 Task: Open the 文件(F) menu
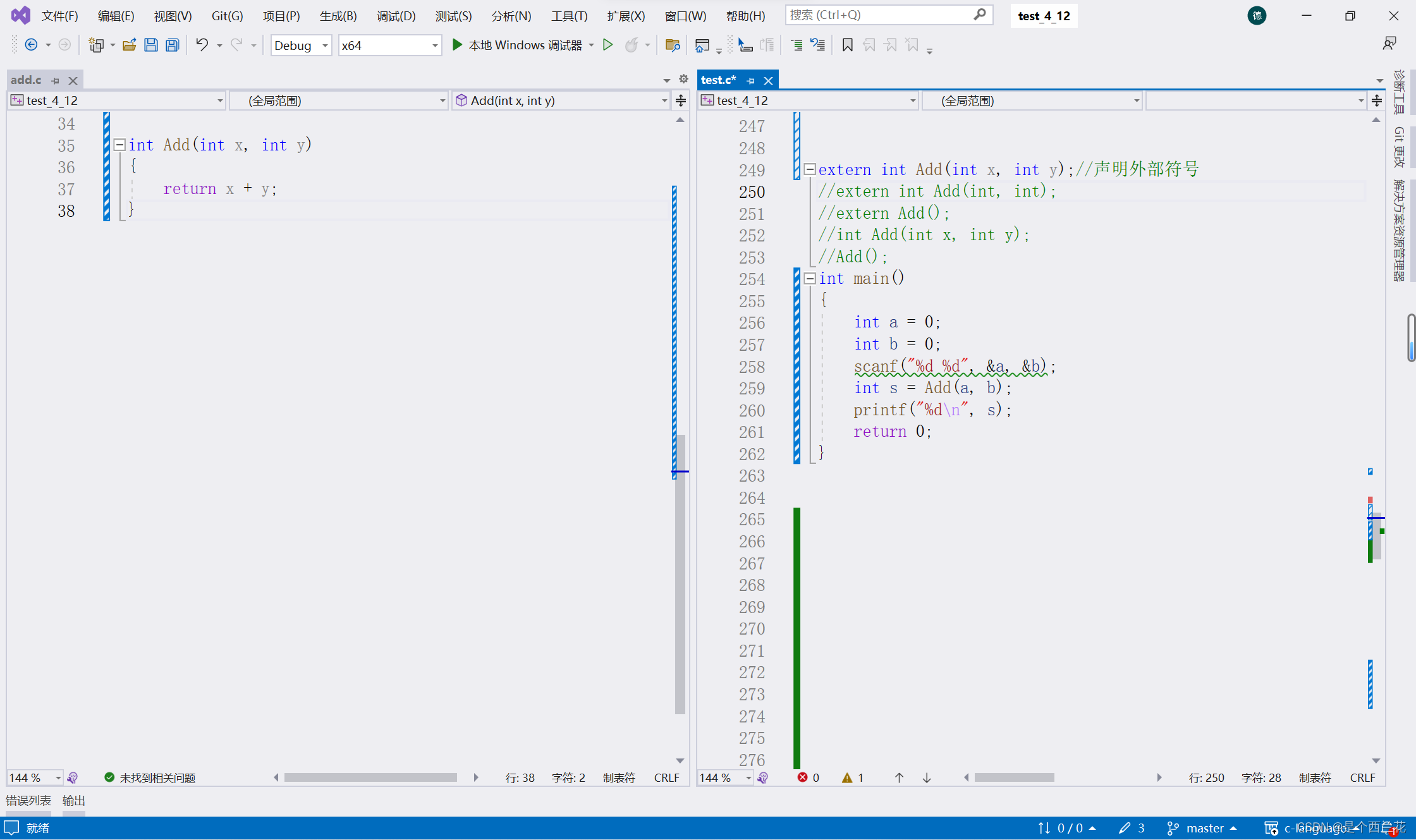[x=59, y=16]
